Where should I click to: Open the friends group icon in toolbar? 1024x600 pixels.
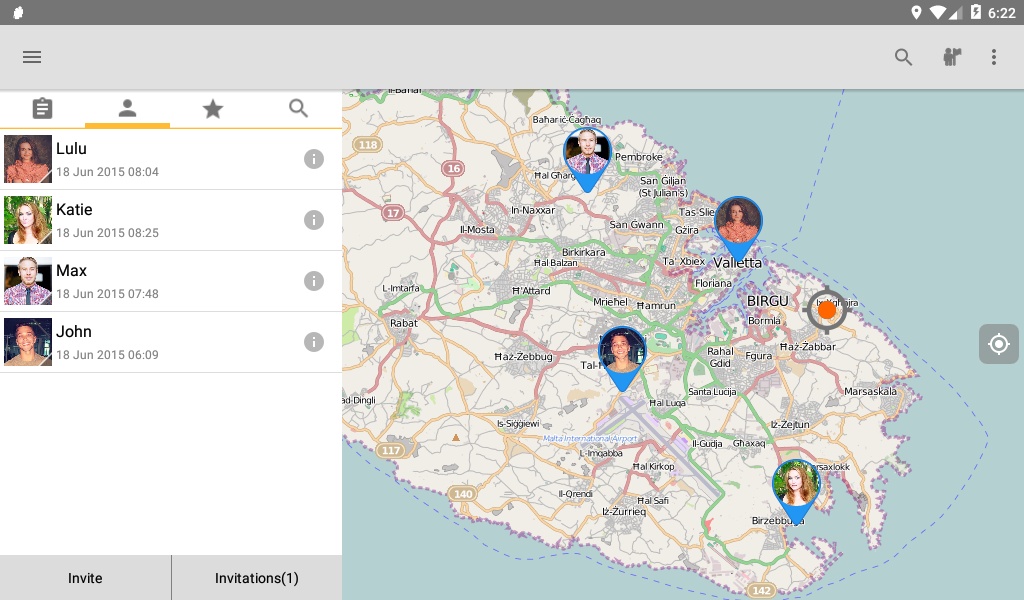(952, 57)
